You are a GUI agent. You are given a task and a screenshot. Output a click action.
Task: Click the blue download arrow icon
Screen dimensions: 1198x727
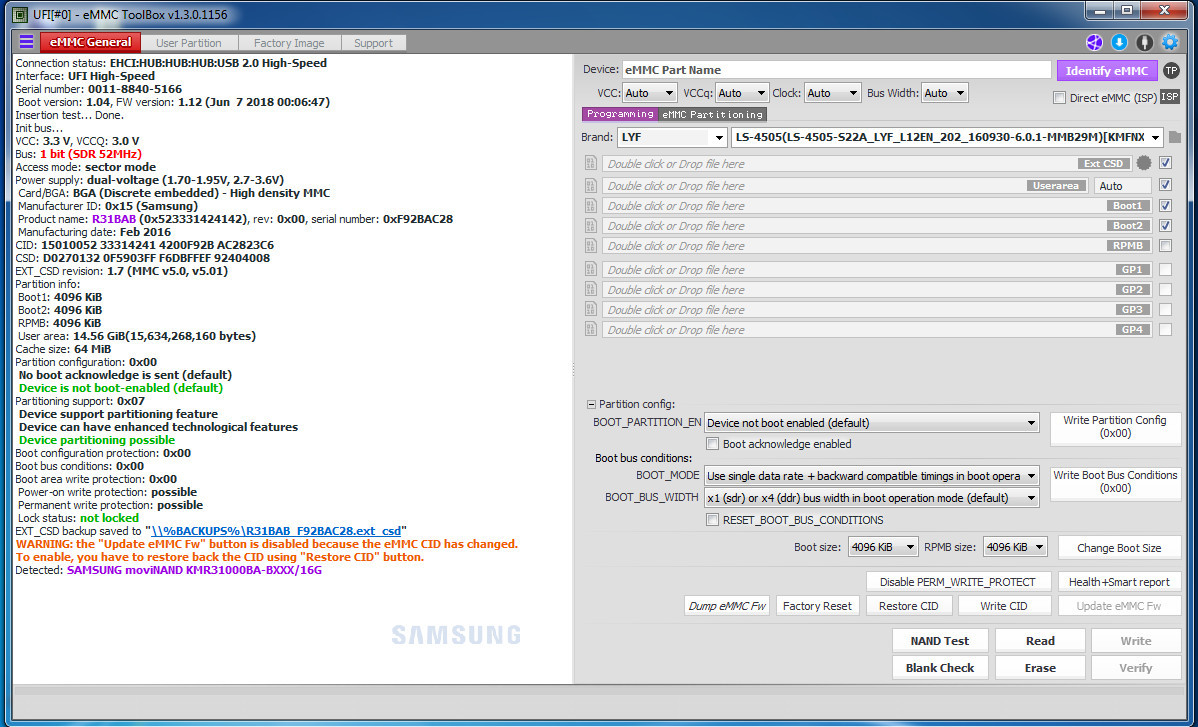[x=1119, y=43]
